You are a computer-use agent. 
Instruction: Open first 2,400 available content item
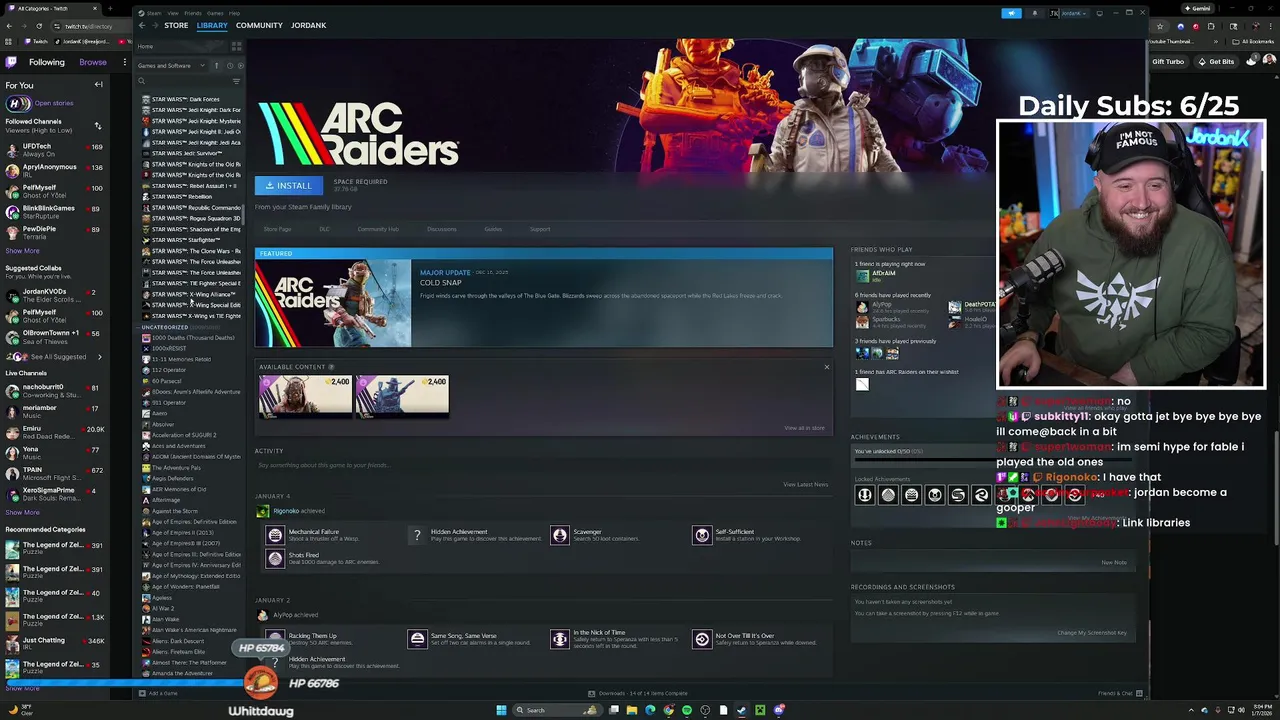click(305, 395)
